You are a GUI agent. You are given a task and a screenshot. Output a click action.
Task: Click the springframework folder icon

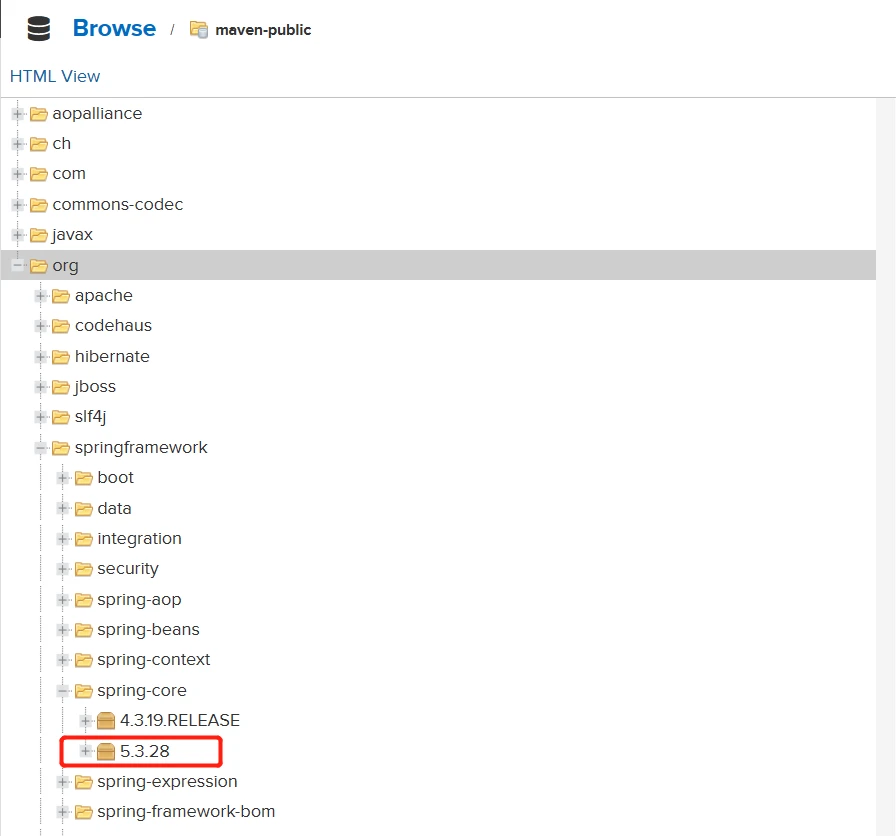pos(61,448)
